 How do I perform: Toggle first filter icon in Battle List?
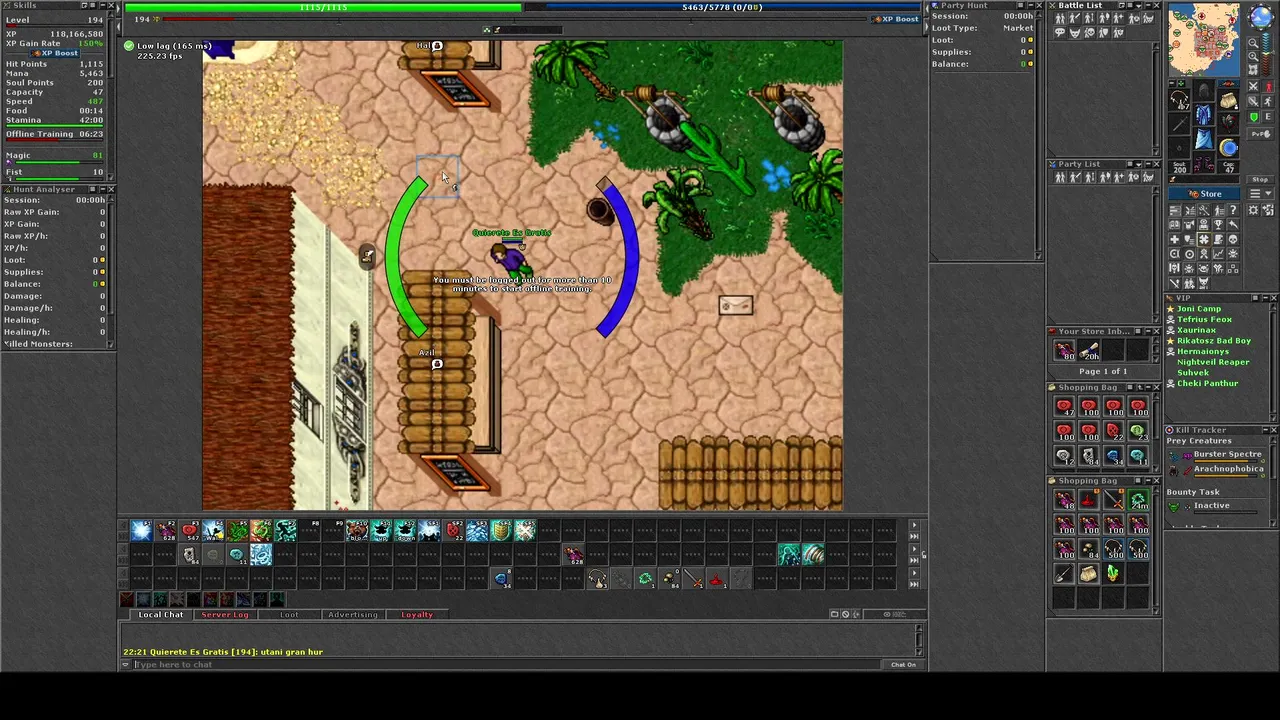click(x=1060, y=18)
